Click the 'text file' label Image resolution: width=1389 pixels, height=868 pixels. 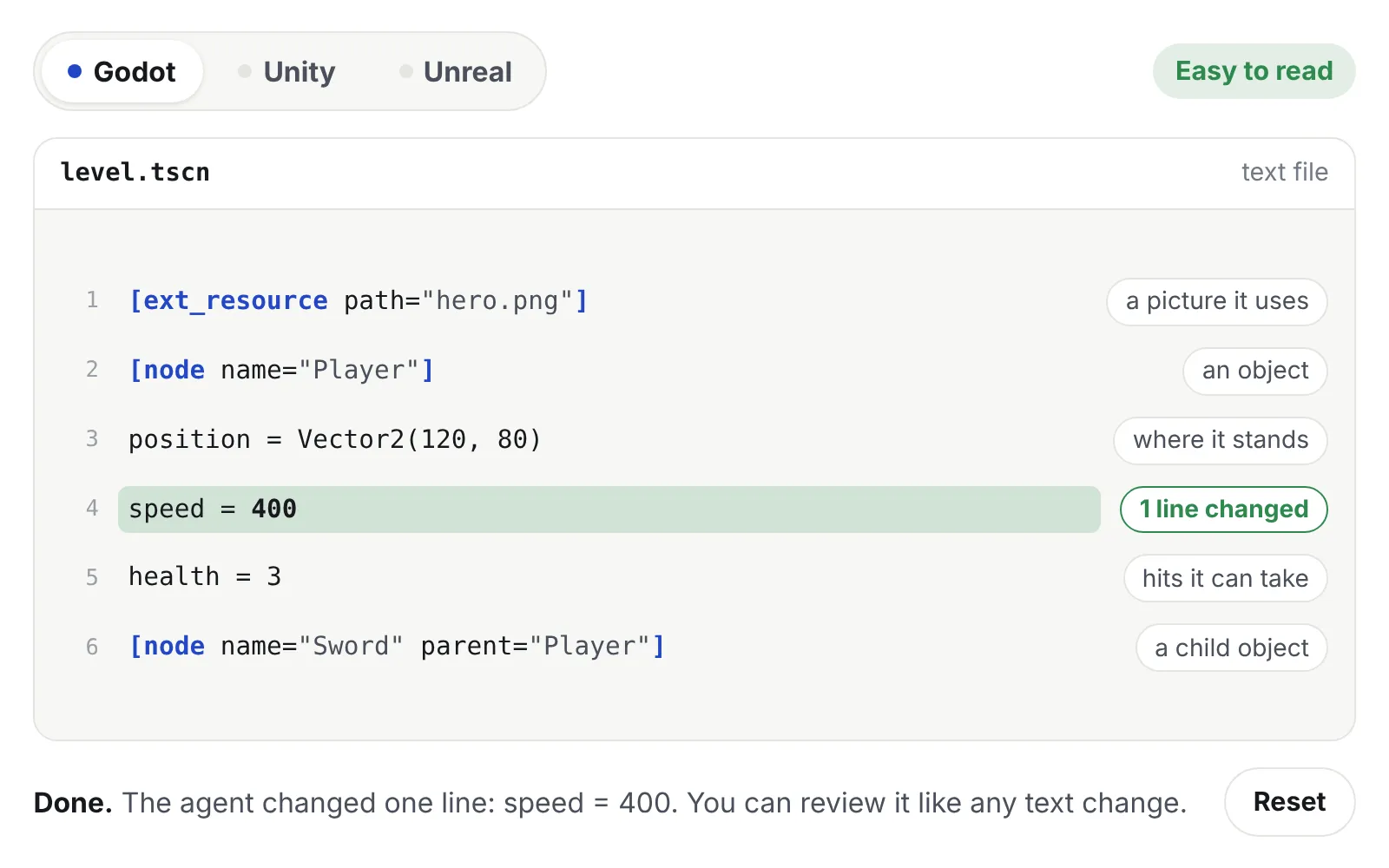[x=1284, y=172]
